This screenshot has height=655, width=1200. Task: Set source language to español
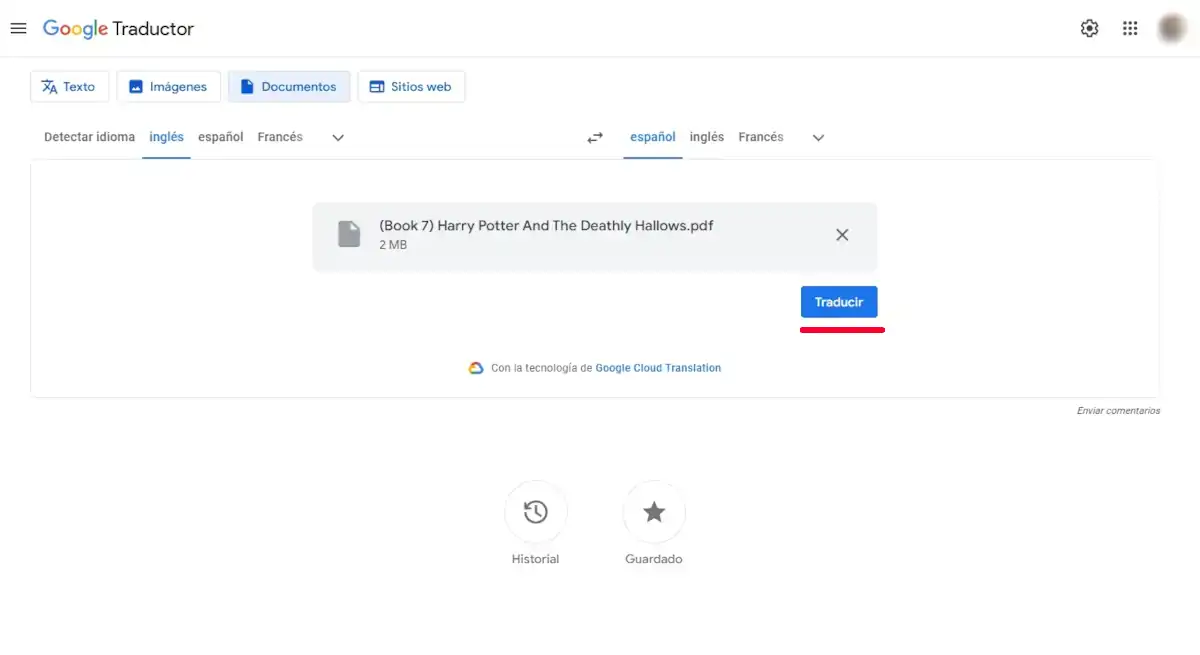[x=220, y=137]
